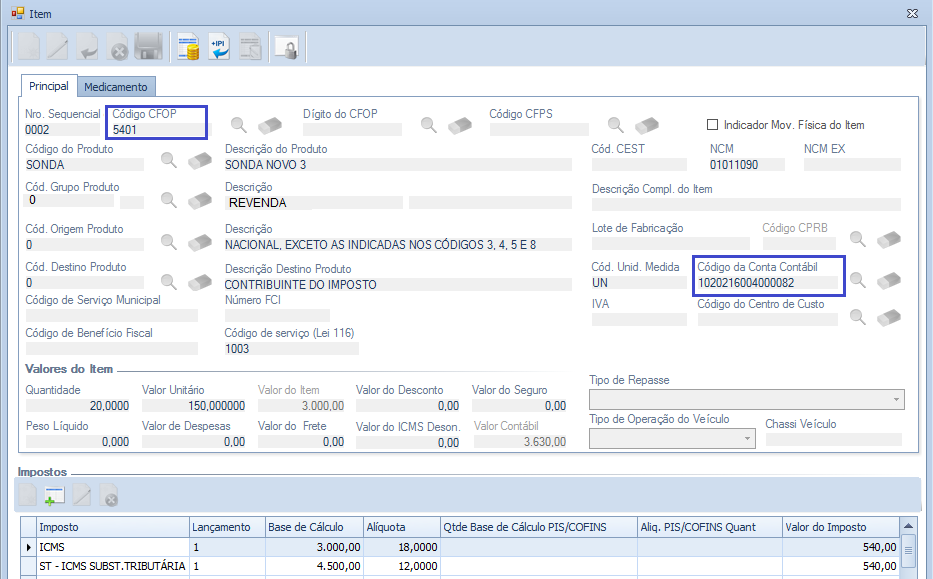Click the Quantidade input field
933x579 pixels.
tap(78, 406)
